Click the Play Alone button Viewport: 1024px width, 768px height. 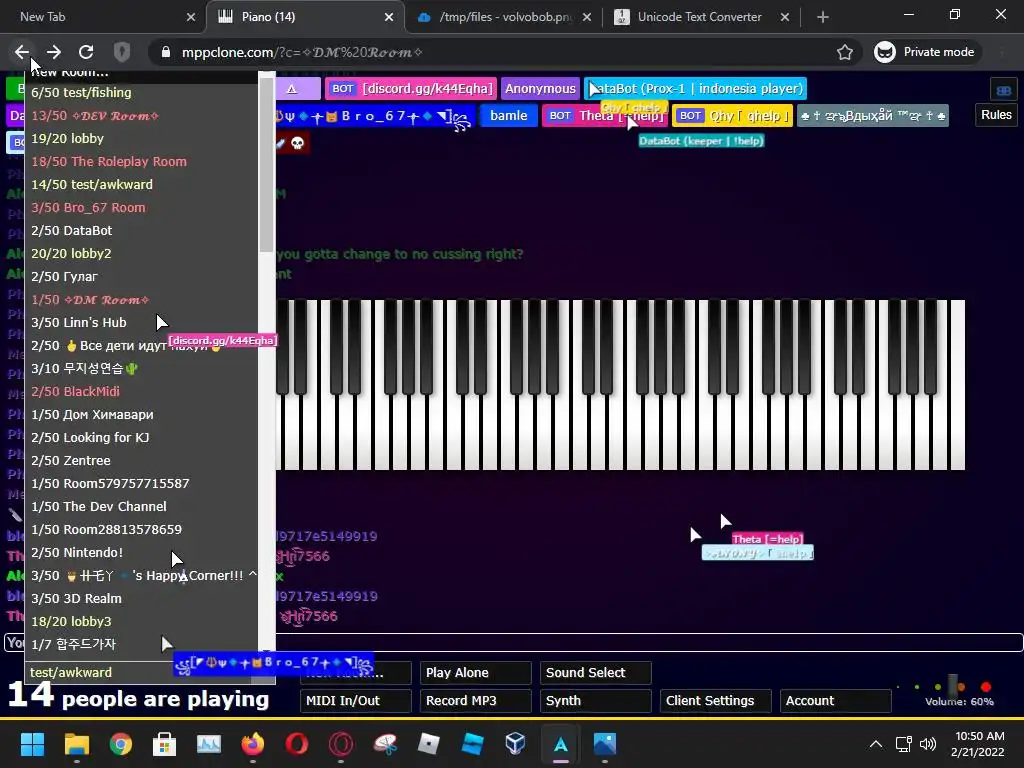(x=475, y=673)
